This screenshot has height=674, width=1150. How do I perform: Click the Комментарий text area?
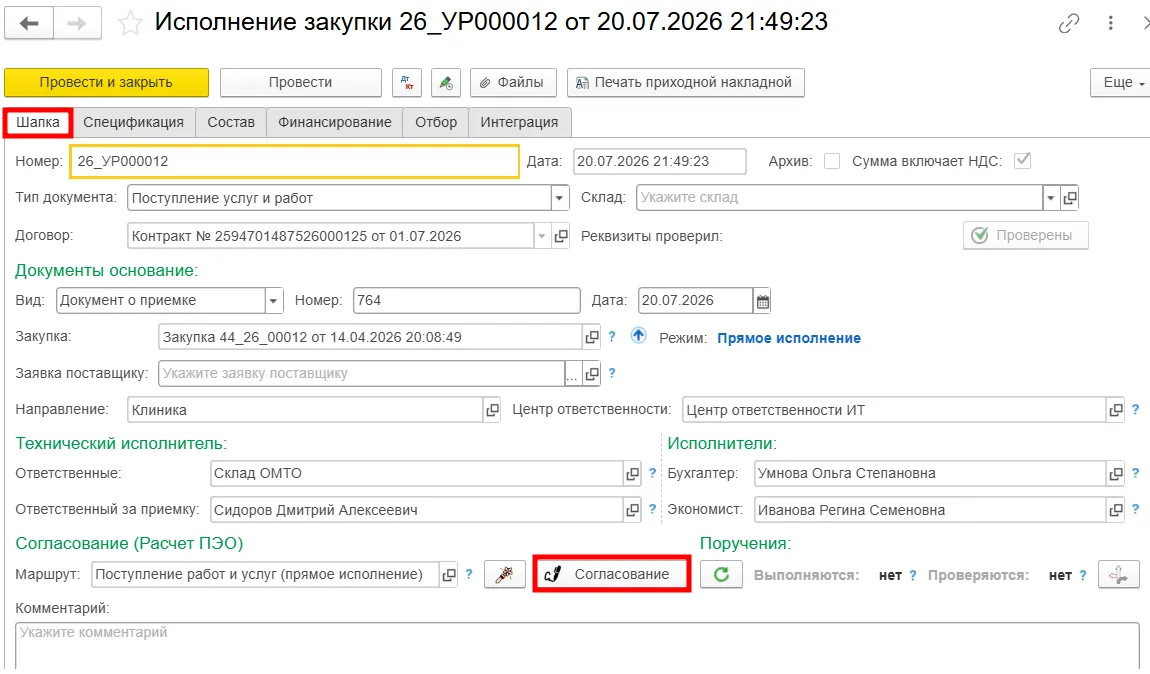(577, 646)
